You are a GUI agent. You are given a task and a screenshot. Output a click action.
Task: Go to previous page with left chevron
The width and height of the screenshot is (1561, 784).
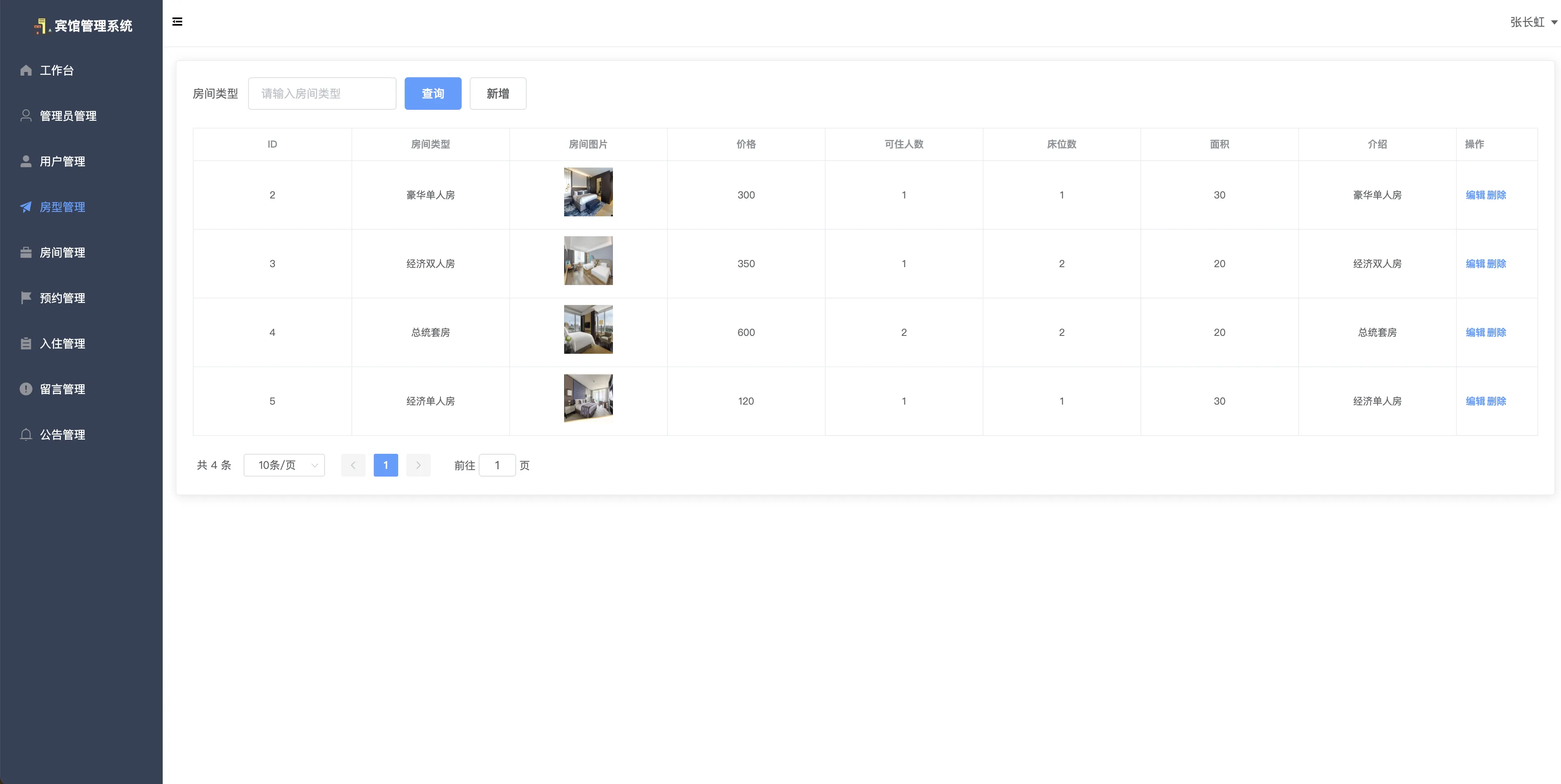click(353, 465)
